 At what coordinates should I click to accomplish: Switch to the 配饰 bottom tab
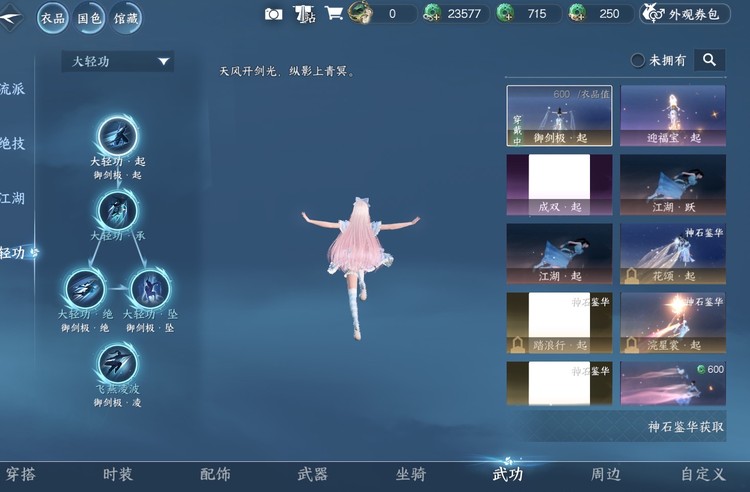pos(215,474)
